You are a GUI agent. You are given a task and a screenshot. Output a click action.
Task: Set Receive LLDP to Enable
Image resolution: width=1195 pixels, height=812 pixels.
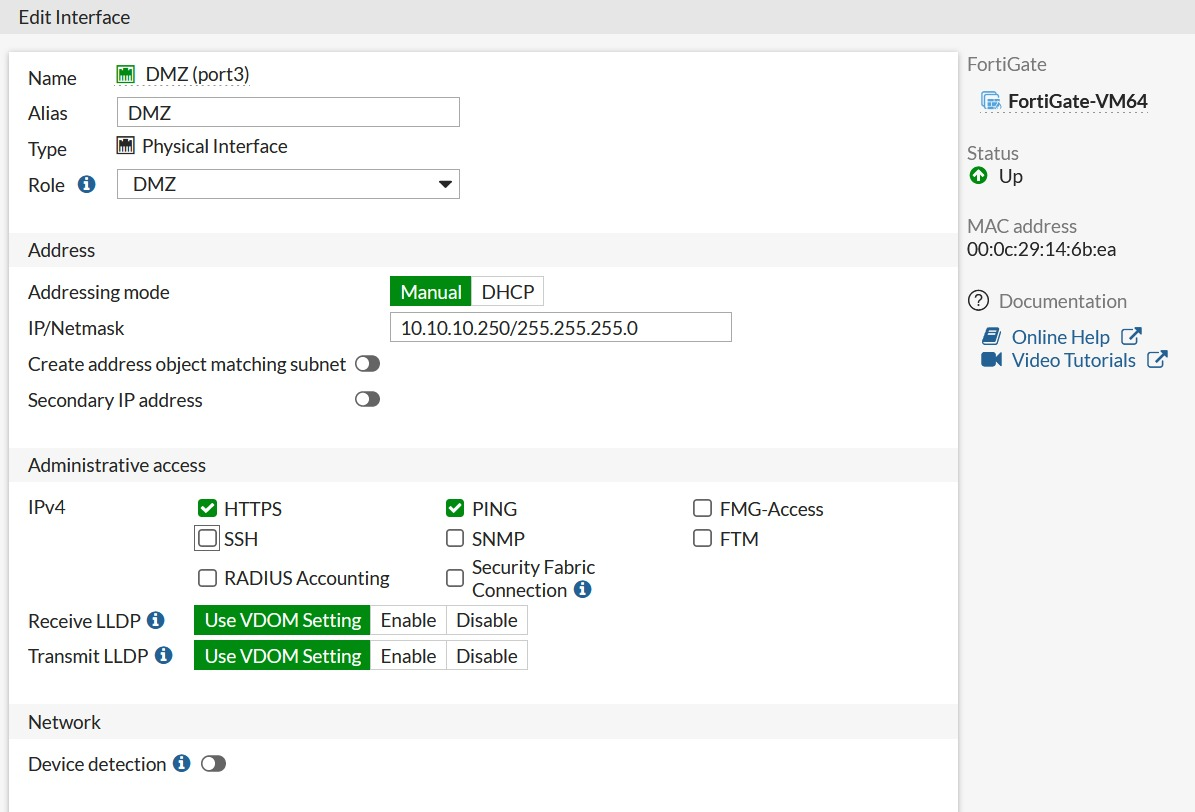(408, 620)
